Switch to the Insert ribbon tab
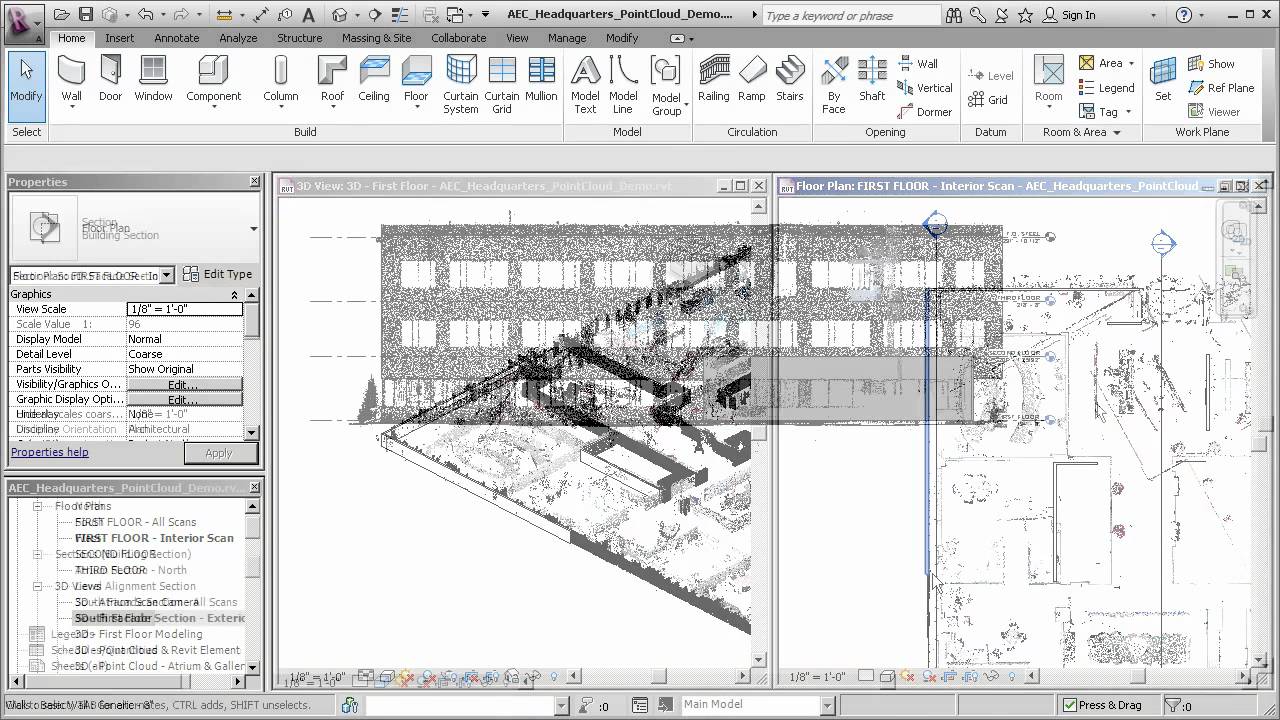This screenshot has height=720, width=1280. (119, 37)
